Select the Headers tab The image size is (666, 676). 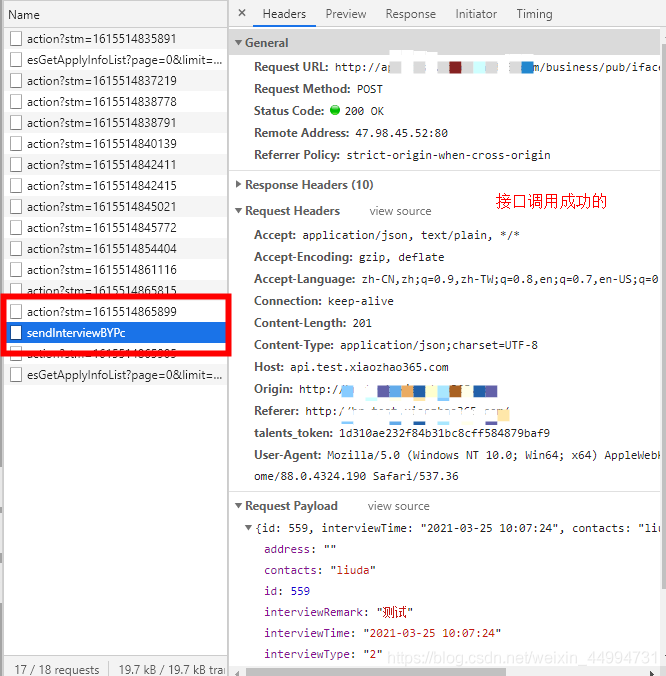click(x=284, y=14)
